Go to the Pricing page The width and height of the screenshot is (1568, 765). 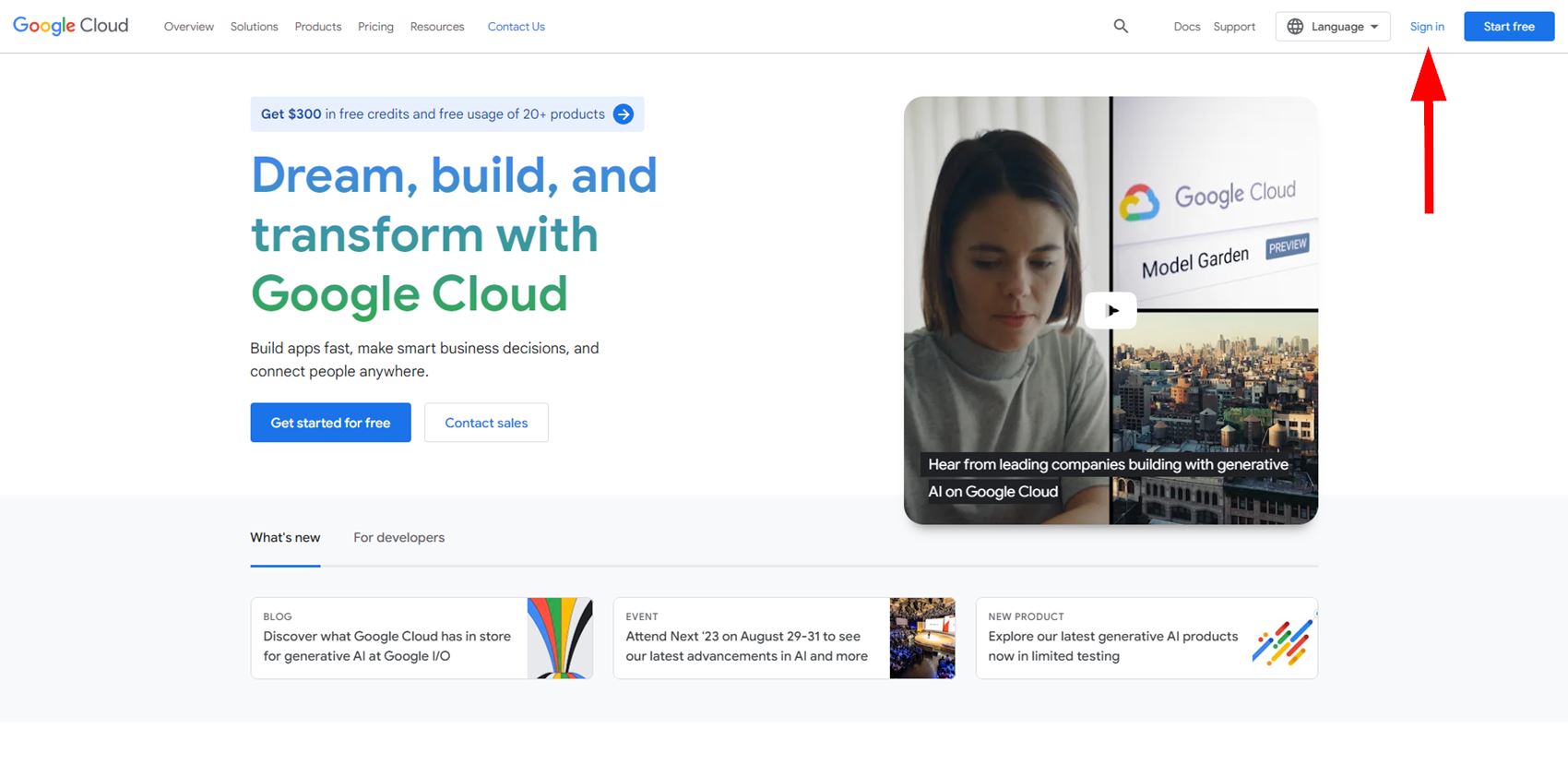click(375, 27)
